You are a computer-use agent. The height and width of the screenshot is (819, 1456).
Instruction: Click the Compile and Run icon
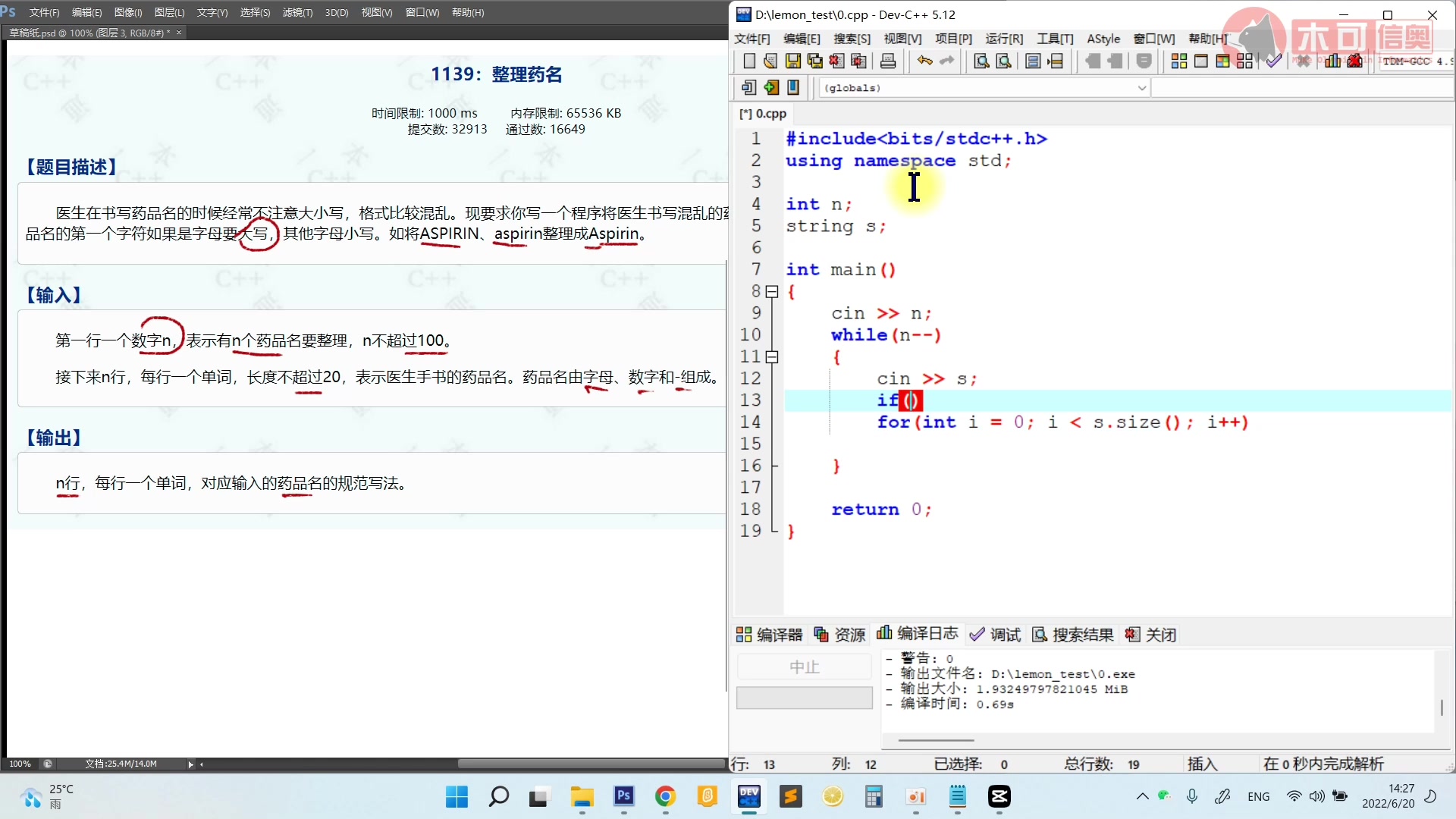(x=1223, y=61)
